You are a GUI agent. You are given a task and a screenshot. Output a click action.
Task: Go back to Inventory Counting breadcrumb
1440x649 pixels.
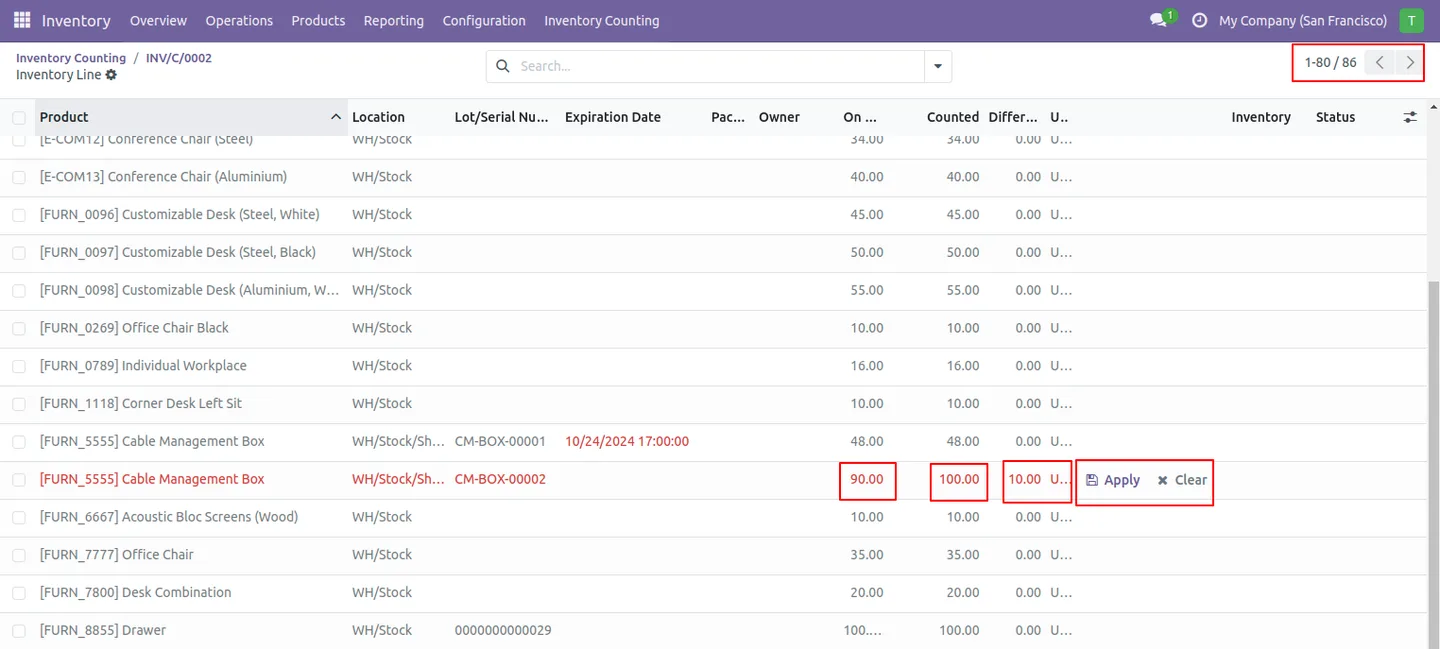pos(71,58)
